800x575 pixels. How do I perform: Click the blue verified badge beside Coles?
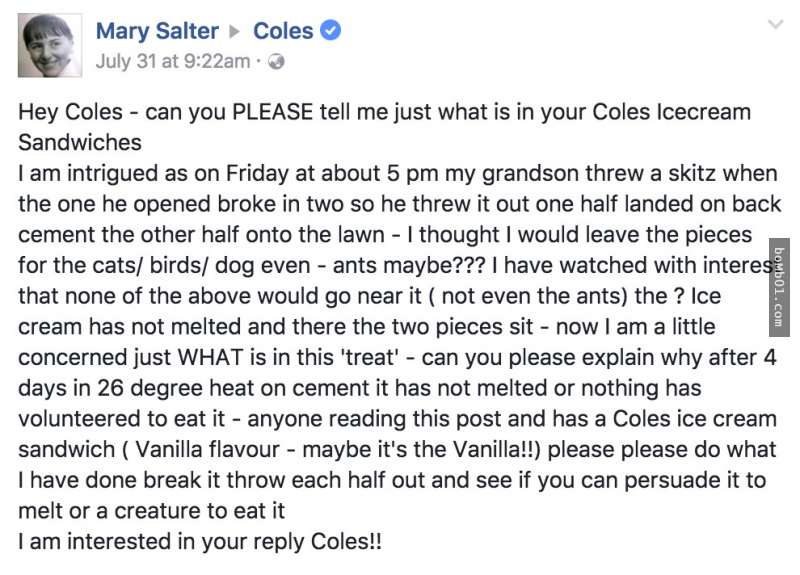click(x=330, y=31)
